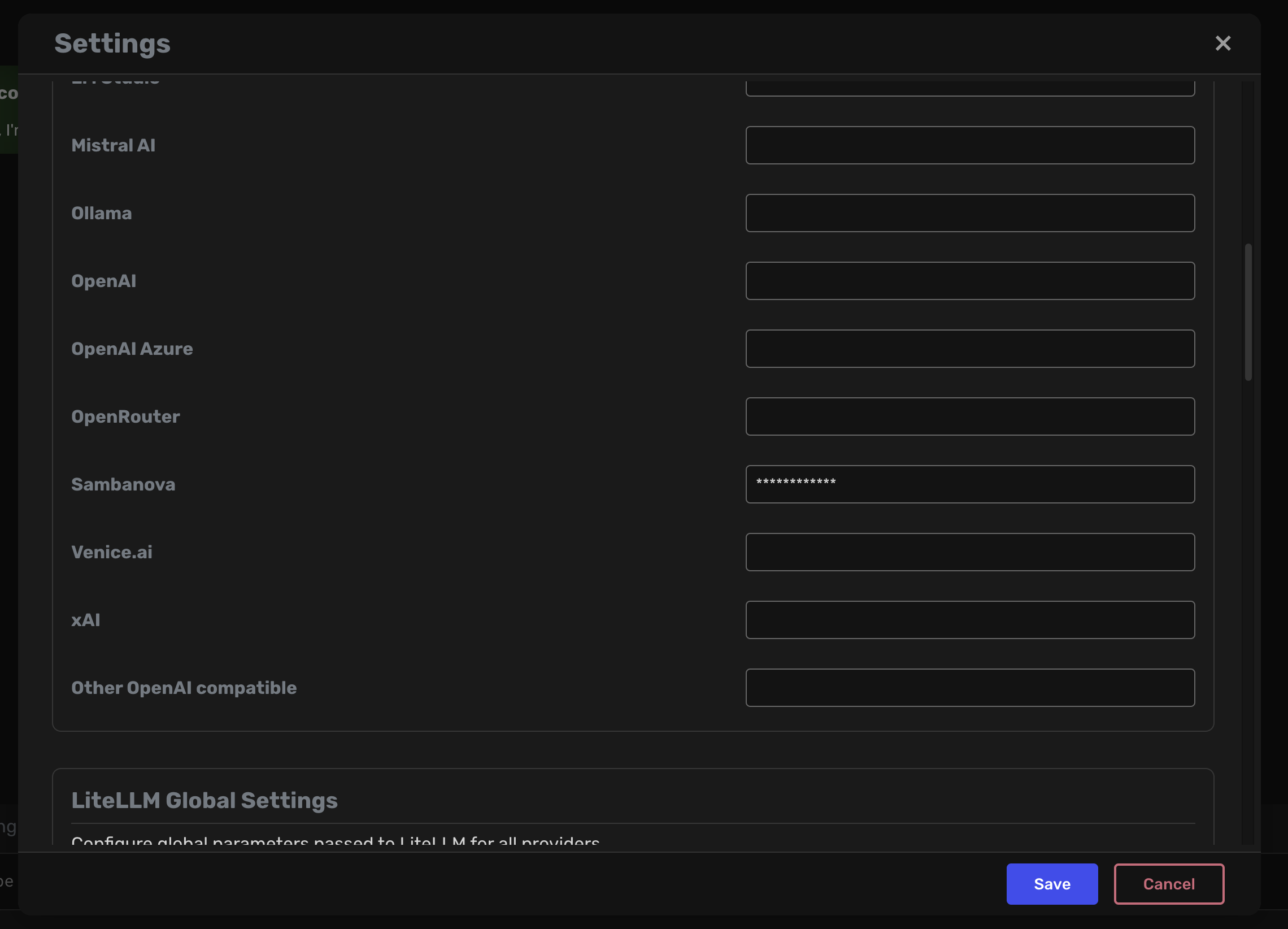Focus the Venice.ai input field
This screenshot has width=1288, height=929.
(x=970, y=552)
